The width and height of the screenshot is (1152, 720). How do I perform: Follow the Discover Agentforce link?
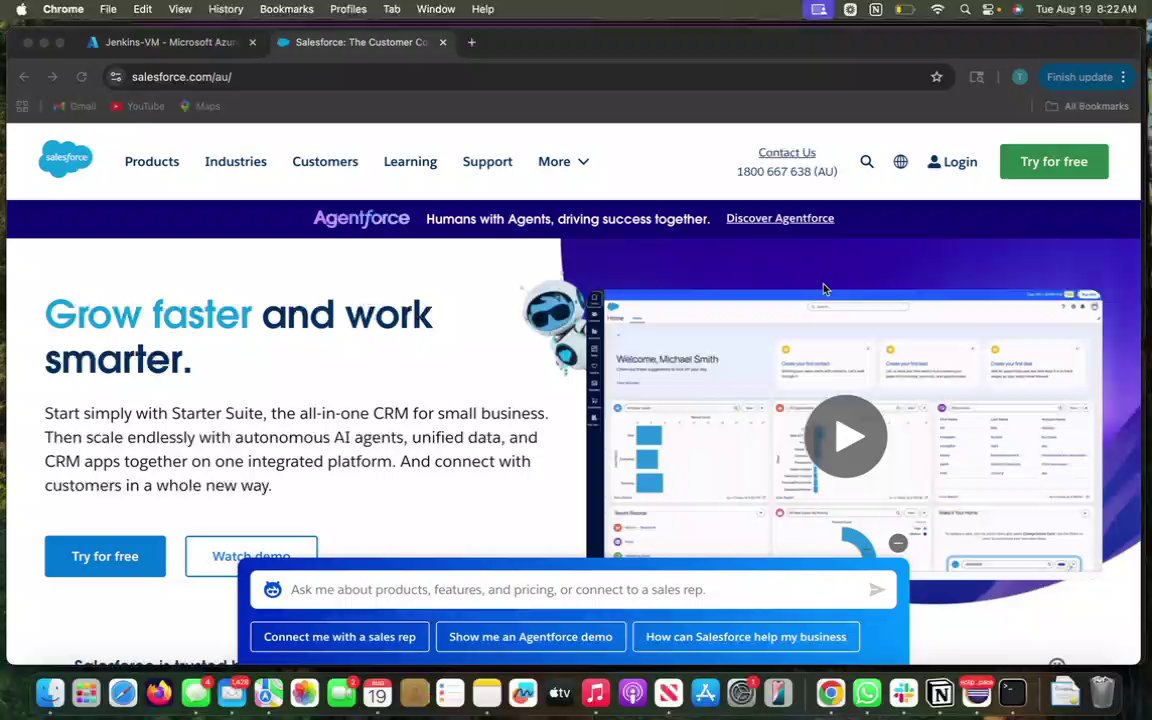pos(780,218)
